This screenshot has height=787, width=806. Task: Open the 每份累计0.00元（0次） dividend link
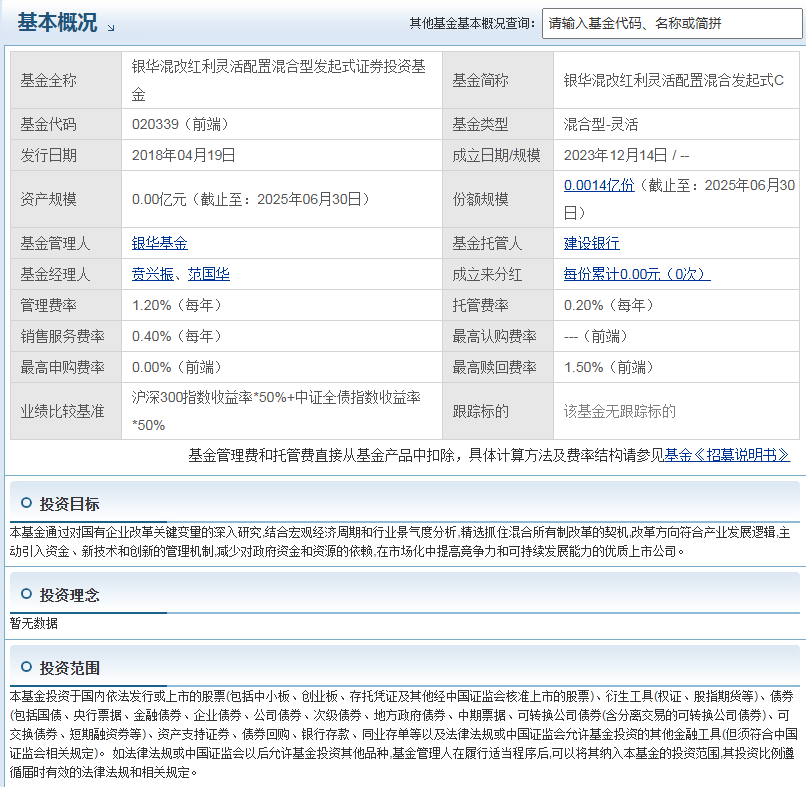[x=637, y=274]
